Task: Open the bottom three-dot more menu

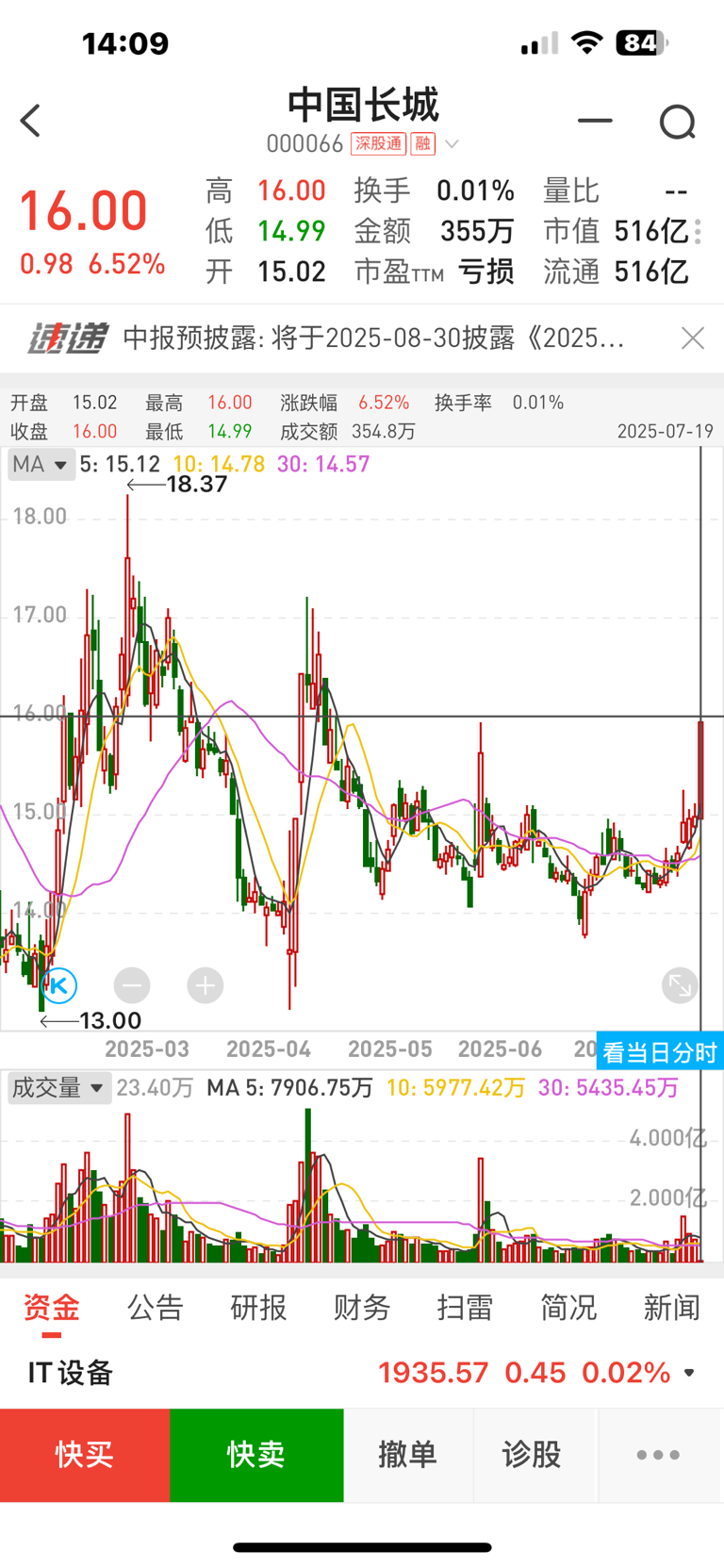Action: 658,1455
